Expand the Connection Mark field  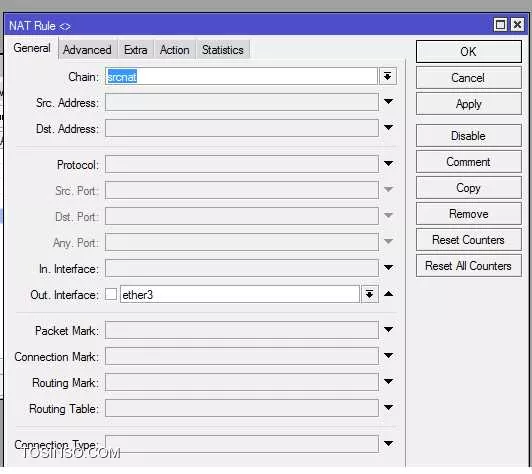coord(388,356)
